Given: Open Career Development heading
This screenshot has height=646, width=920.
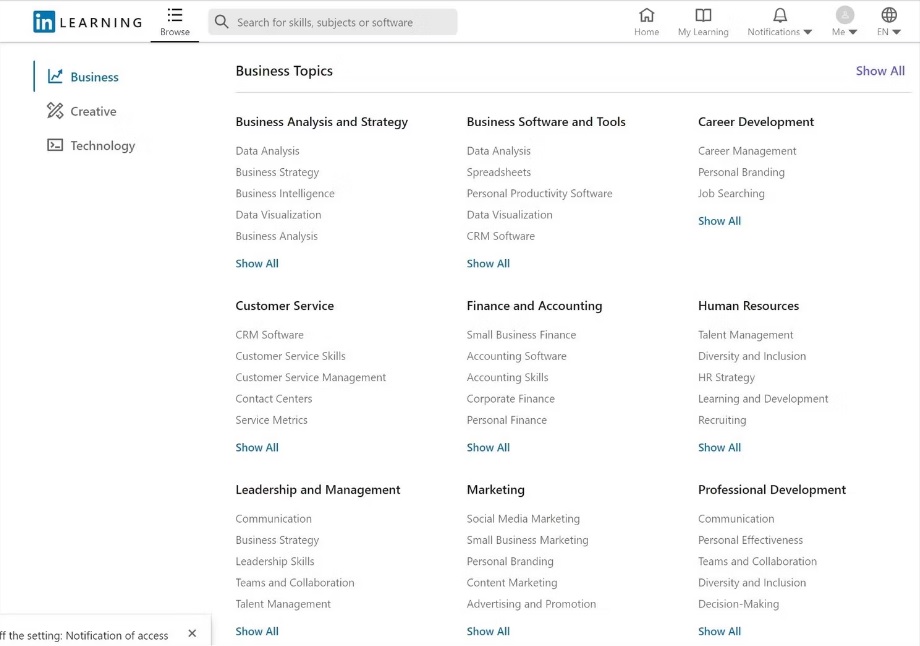Looking at the screenshot, I should coord(756,122).
